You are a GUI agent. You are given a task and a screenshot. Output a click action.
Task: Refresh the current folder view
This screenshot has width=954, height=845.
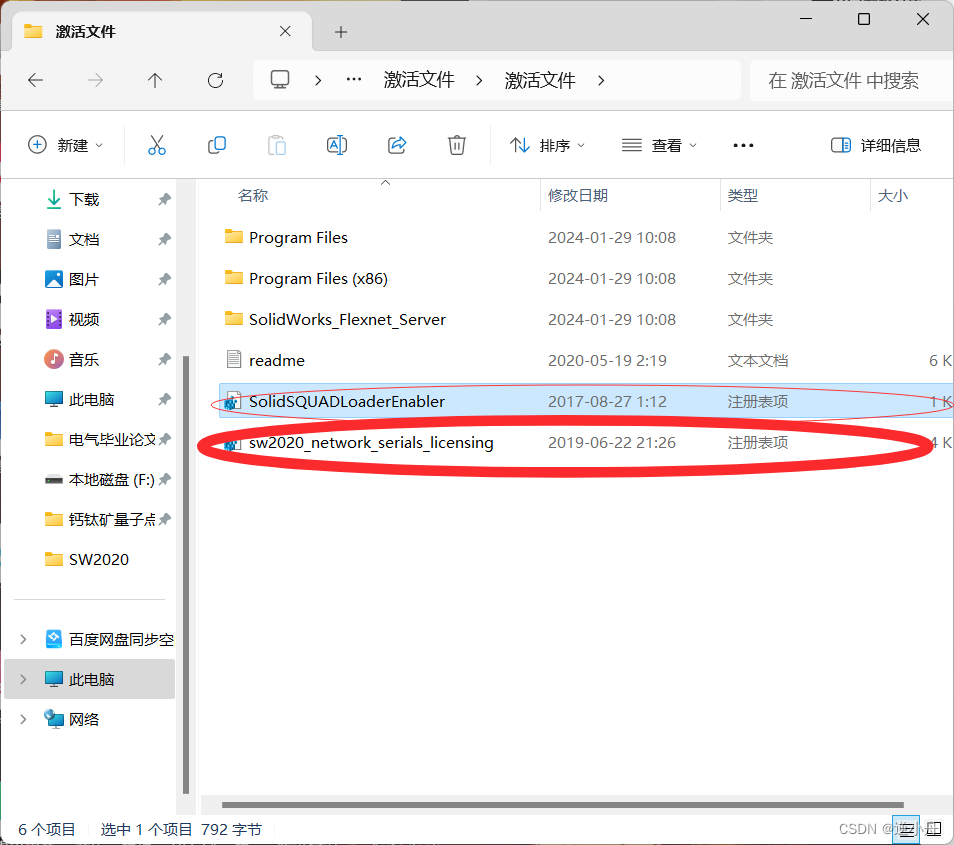(215, 80)
